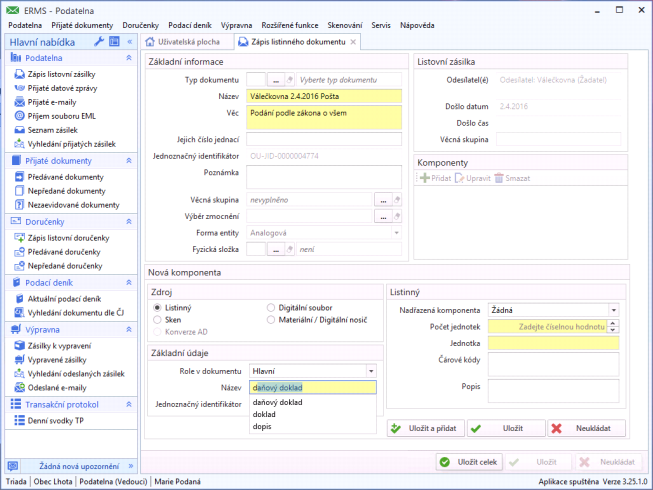Collapse the Výpravna sidebar section
The width and height of the screenshot is (653, 490).
(x=129, y=330)
